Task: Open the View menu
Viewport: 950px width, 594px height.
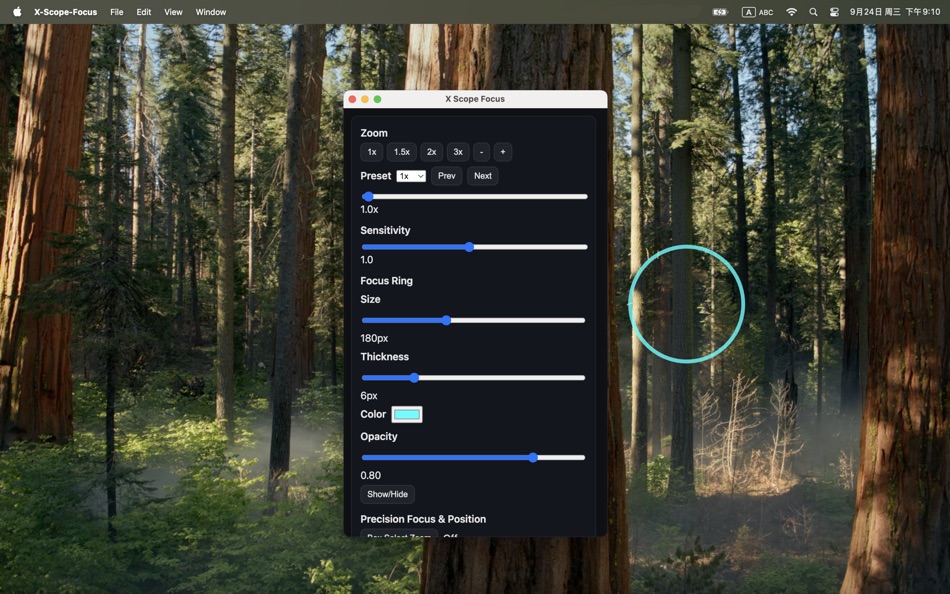Action: coord(172,11)
